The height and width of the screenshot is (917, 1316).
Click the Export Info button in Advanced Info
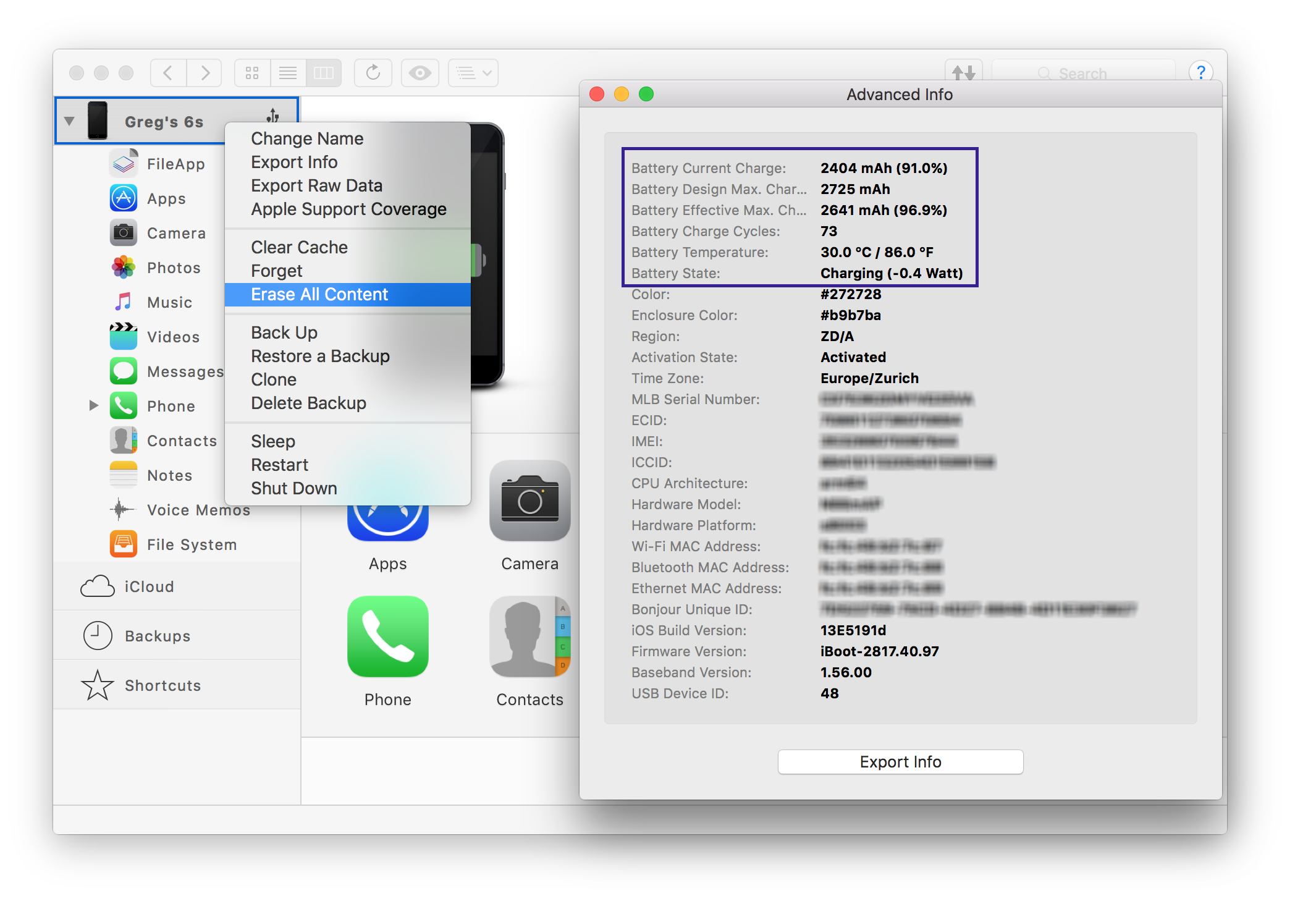pos(900,761)
